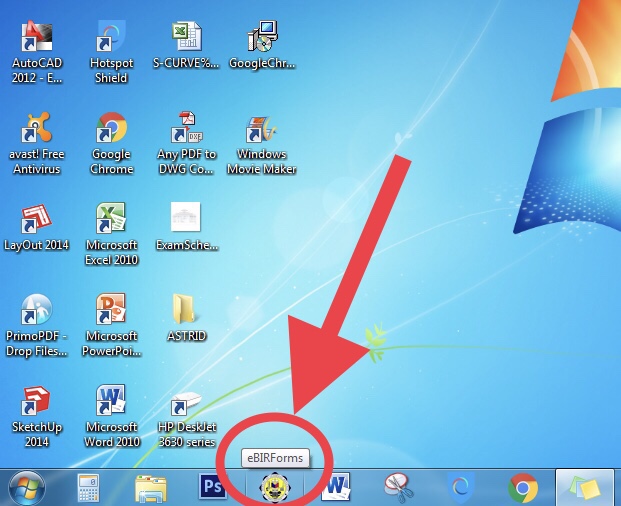
Task: Select the ASTRID folder on the desktop
Action: coord(186,311)
